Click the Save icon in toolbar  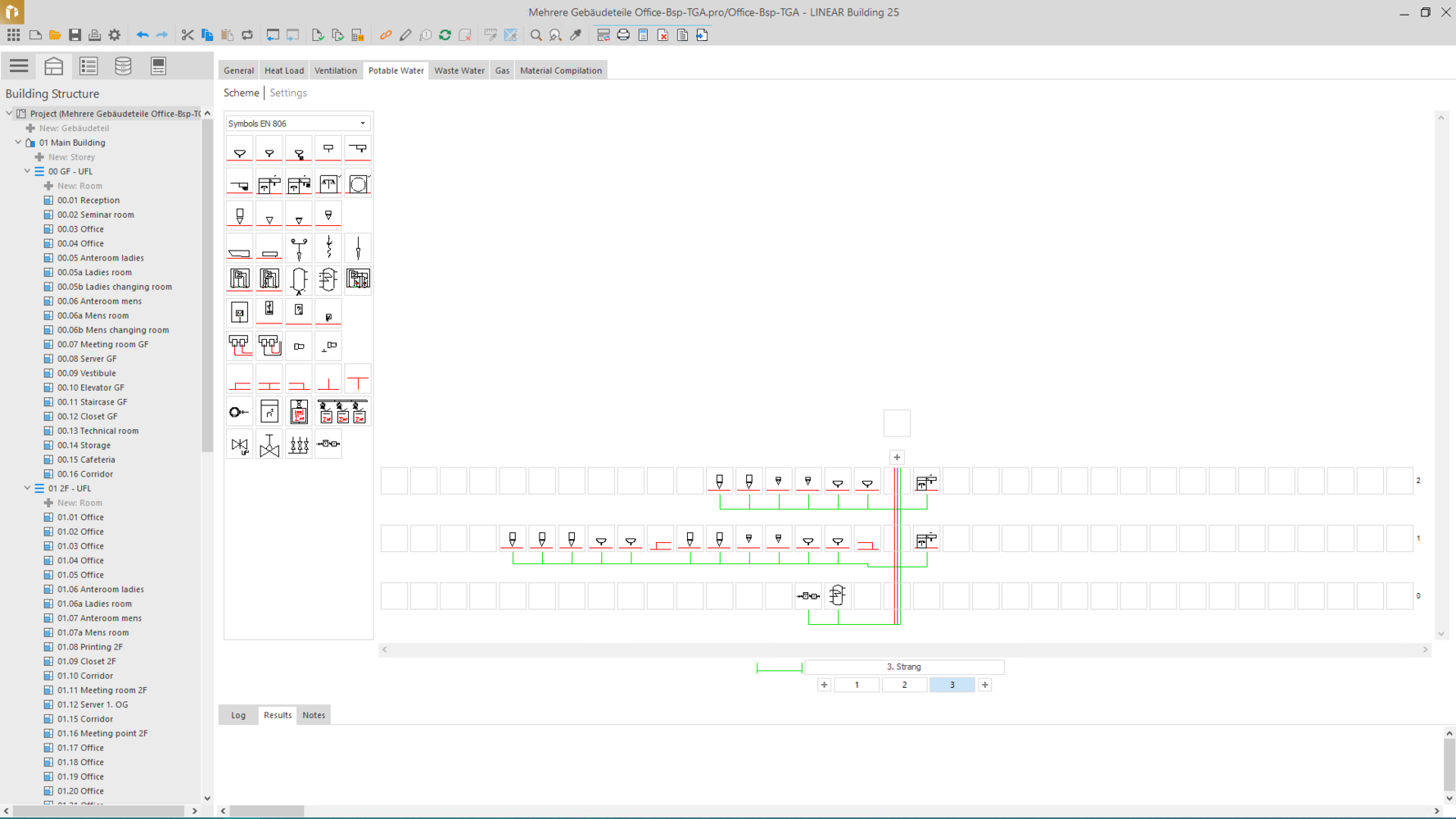(75, 35)
